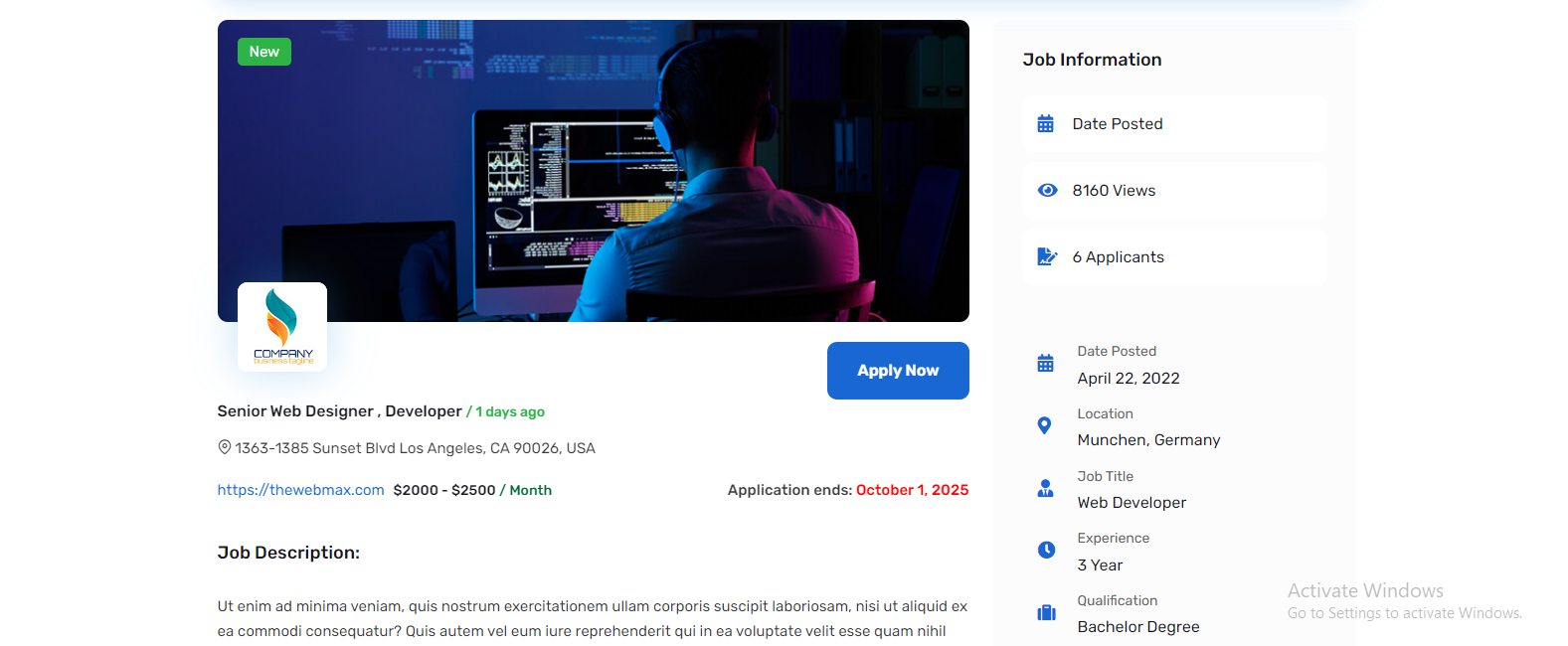Click the October 1, 2025 deadline text
Image resolution: width=1568 pixels, height=646 pixels.
tap(912, 490)
